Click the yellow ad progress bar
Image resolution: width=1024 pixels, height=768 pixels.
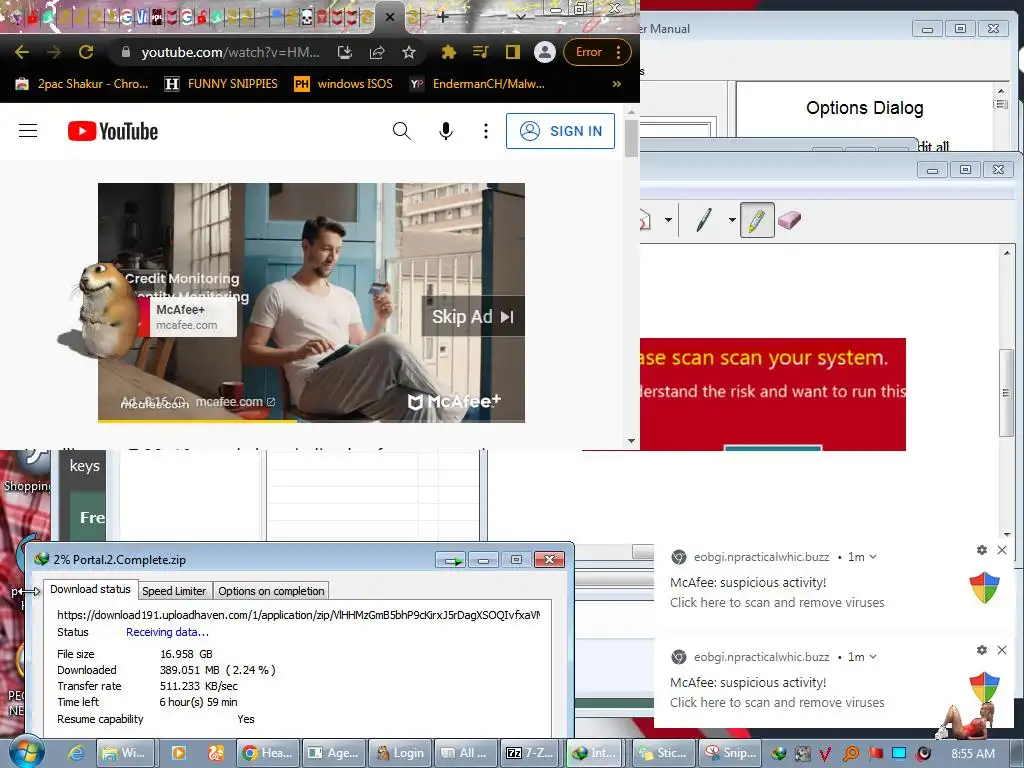pos(197,421)
